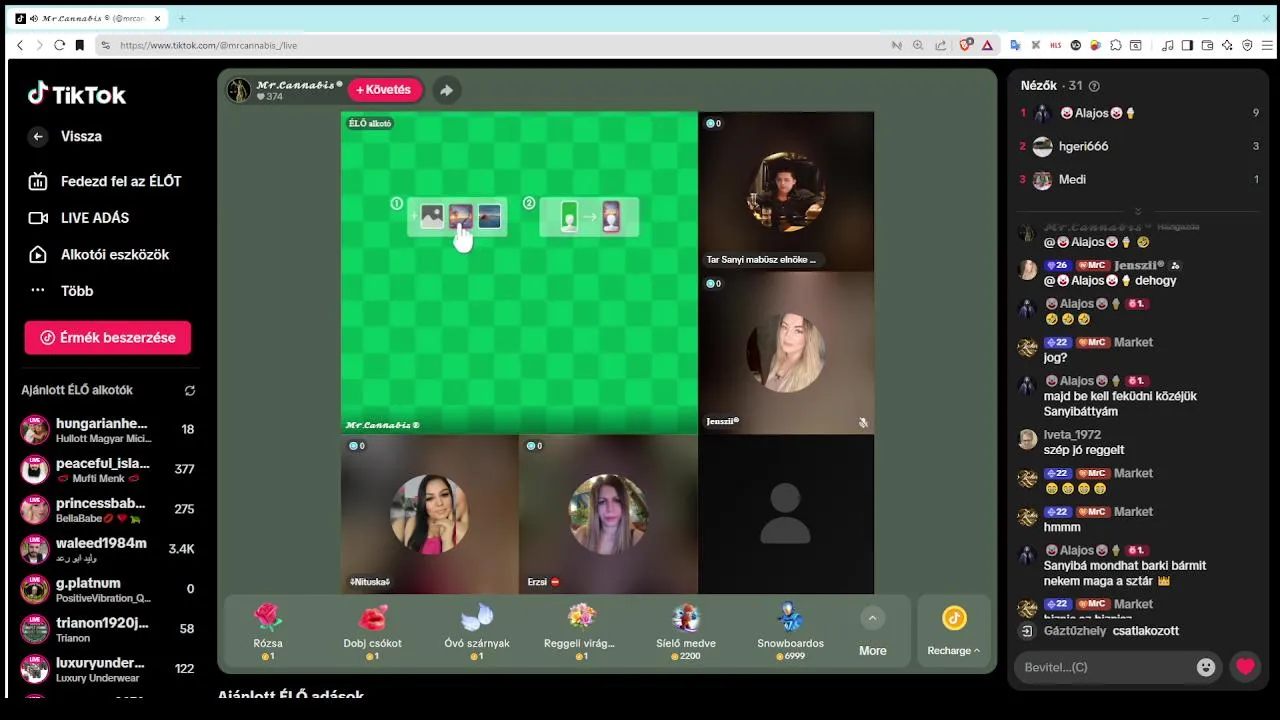Click the +Követés follow button
The height and width of the screenshot is (720, 1280).
(384, 90)
